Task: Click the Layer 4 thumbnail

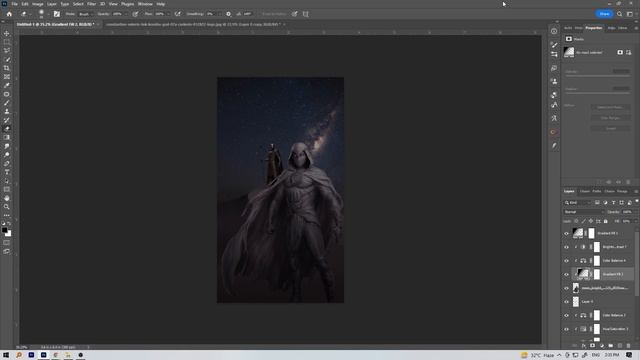Action: tap(576, 302)
